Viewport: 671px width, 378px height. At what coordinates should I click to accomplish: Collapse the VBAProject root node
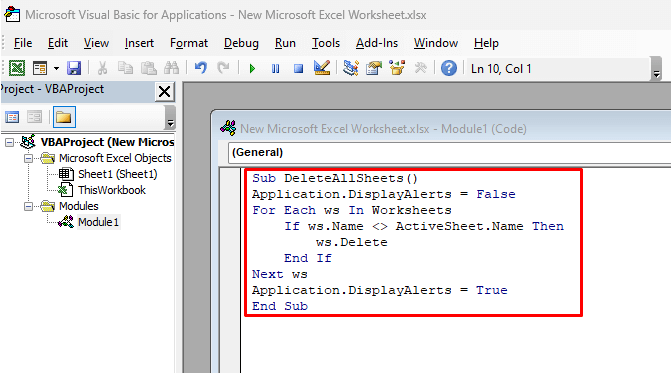point(9,142)
